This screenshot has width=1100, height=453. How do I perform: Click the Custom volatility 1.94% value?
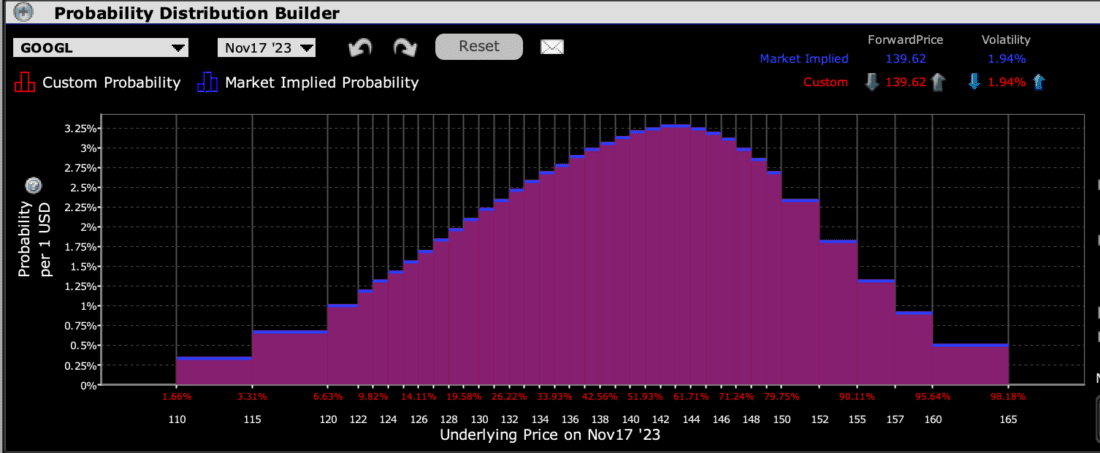(x=1007, y=83)
